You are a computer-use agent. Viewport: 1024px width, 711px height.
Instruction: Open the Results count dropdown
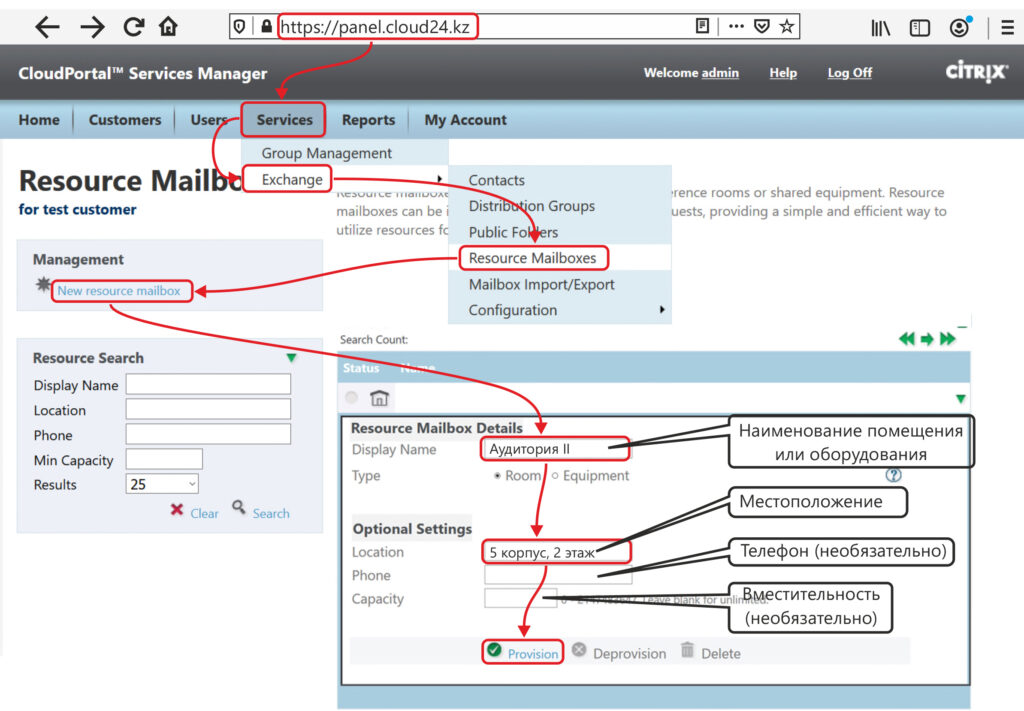pyautogui.click(x=162, y=484)
